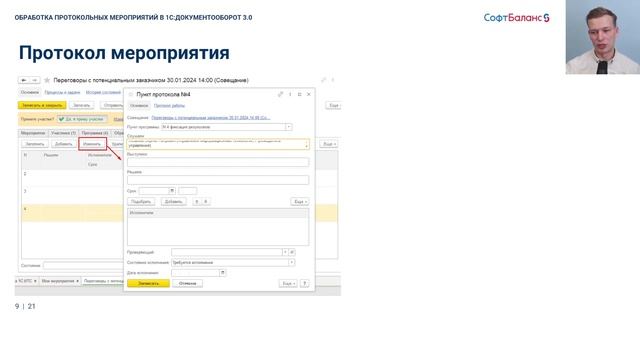The height and width of the screenshot is (360, 640).
Task: Open the Мероприятие tab
Action: 33,133
